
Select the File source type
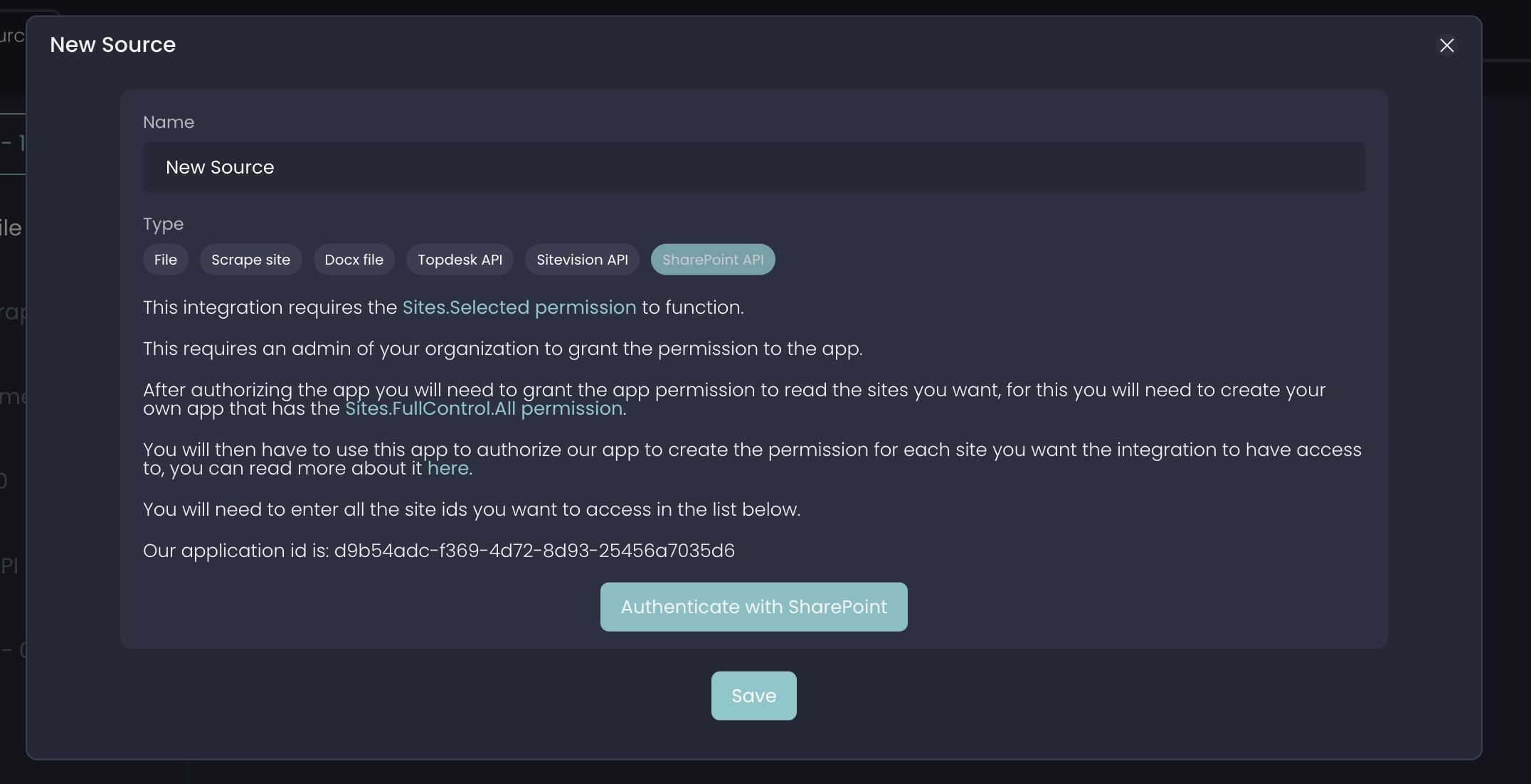165,260
